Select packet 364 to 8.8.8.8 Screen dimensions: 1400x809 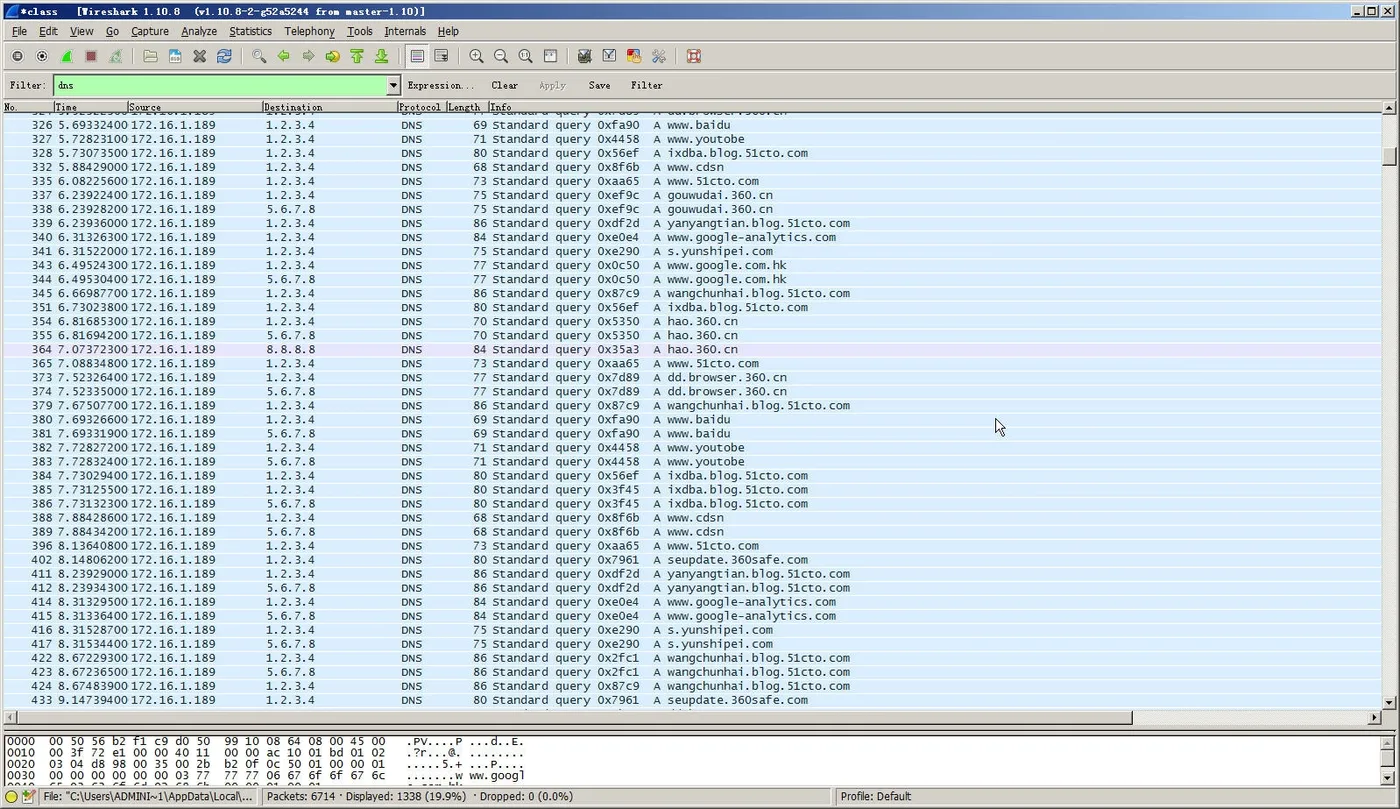pos(692,350)
